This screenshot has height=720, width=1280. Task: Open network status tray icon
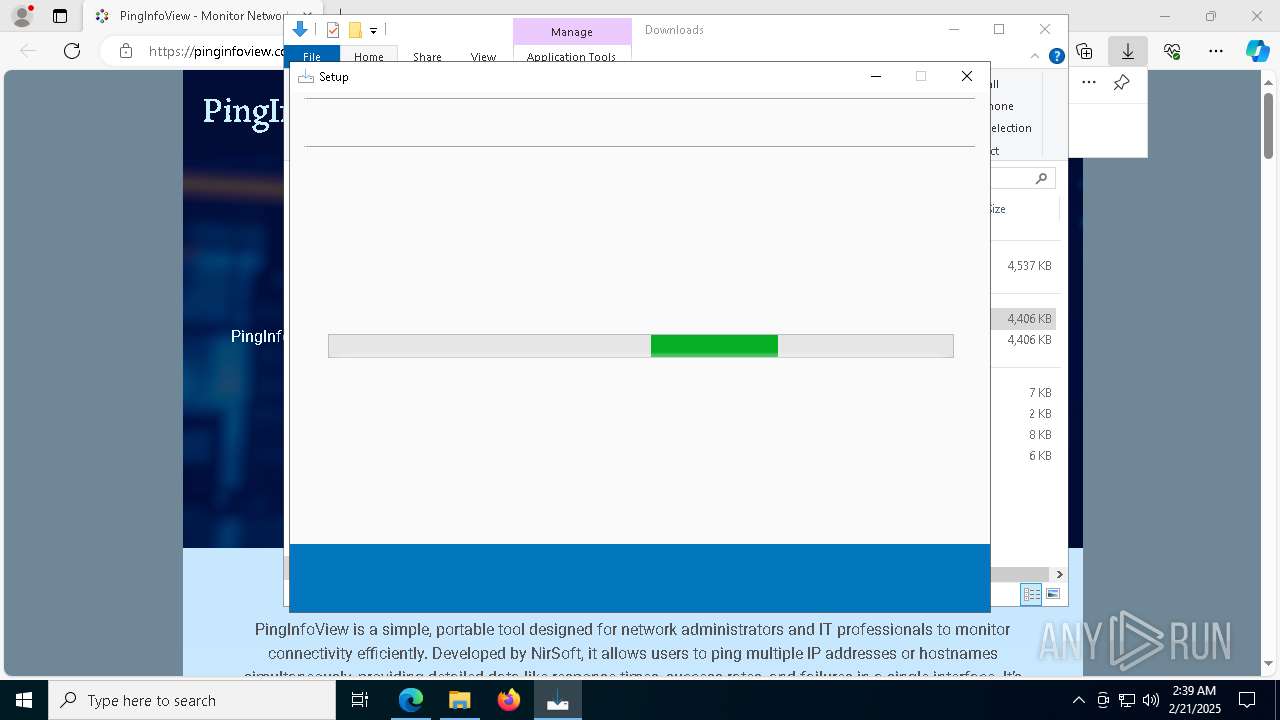click(x=1127, y=700)
